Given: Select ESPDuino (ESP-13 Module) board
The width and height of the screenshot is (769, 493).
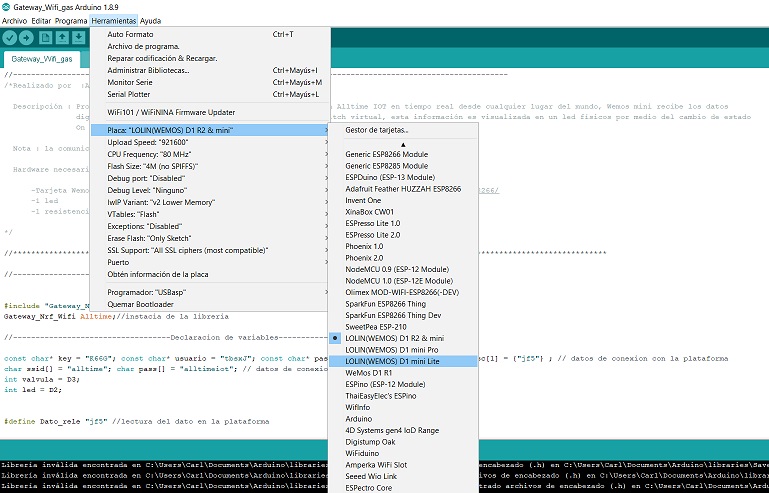Looking at the screenshot, I should tap(403, 177).
